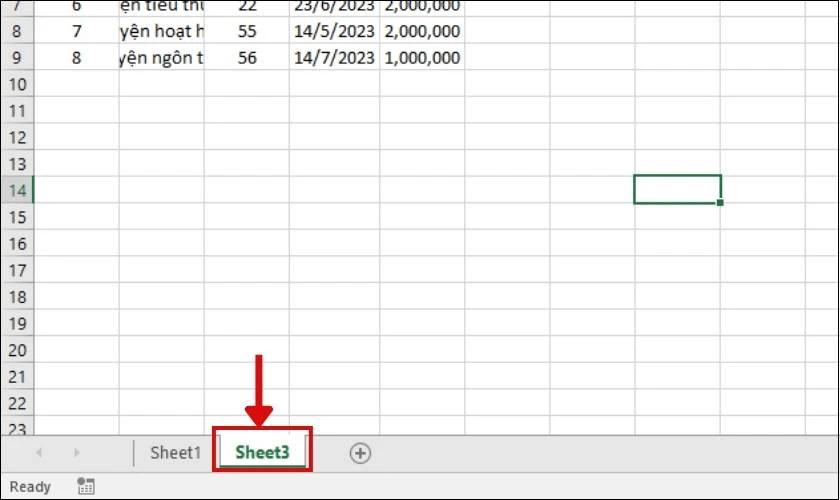Click the cell with value 56
Viewport: 840px width, 500px height.
(247, 57)
